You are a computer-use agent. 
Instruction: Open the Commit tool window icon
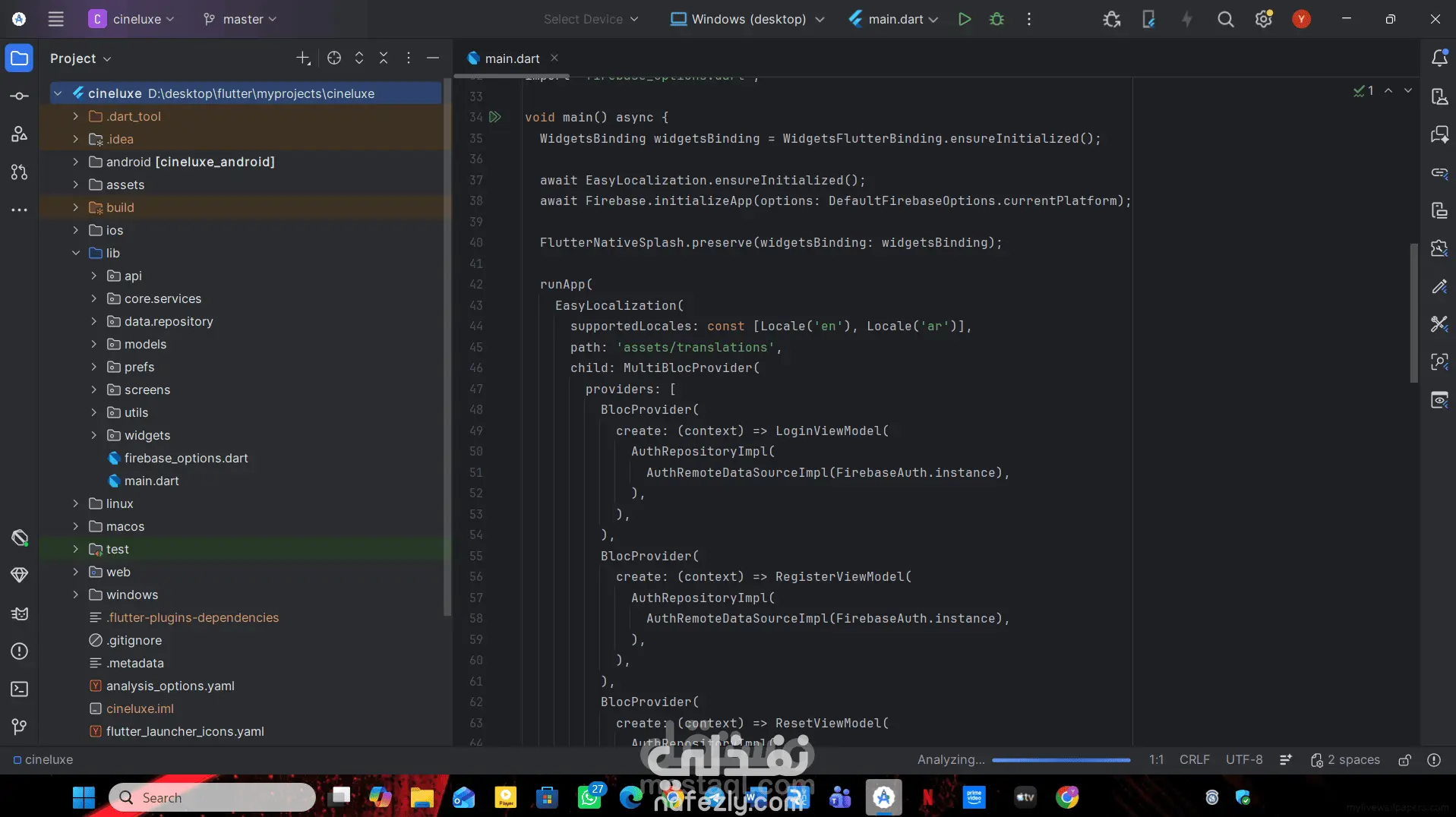[x=20, y=96]
